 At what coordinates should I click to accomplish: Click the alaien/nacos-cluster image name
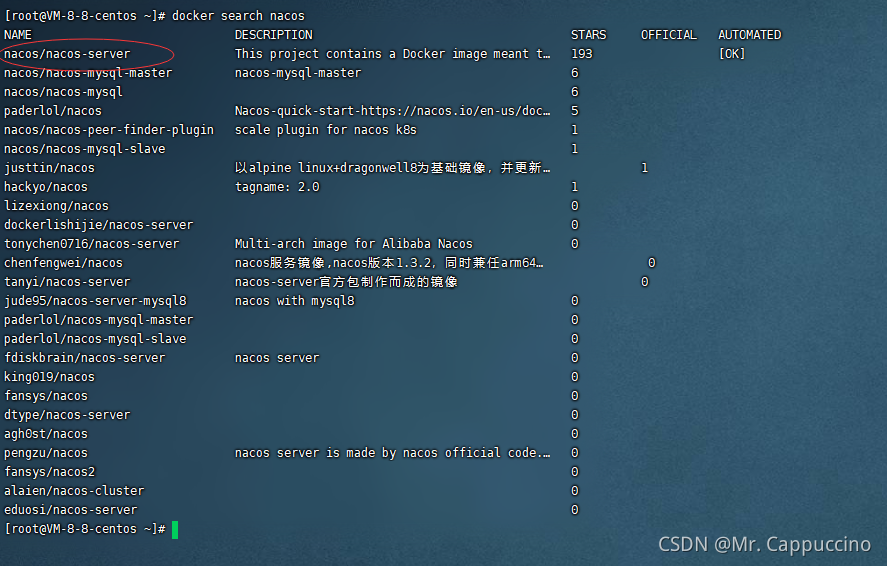pyautogui.click(x=74, y=491)
